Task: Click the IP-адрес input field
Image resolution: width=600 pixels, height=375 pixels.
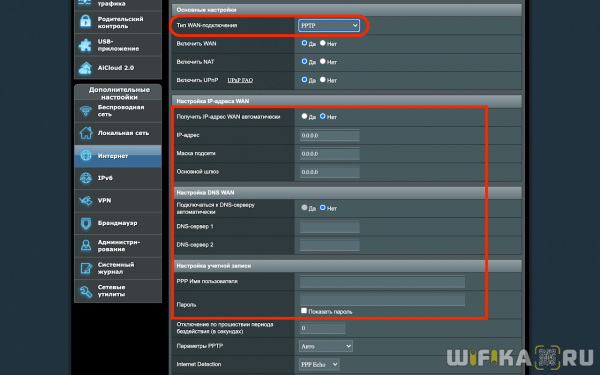Action: (329, 135)
